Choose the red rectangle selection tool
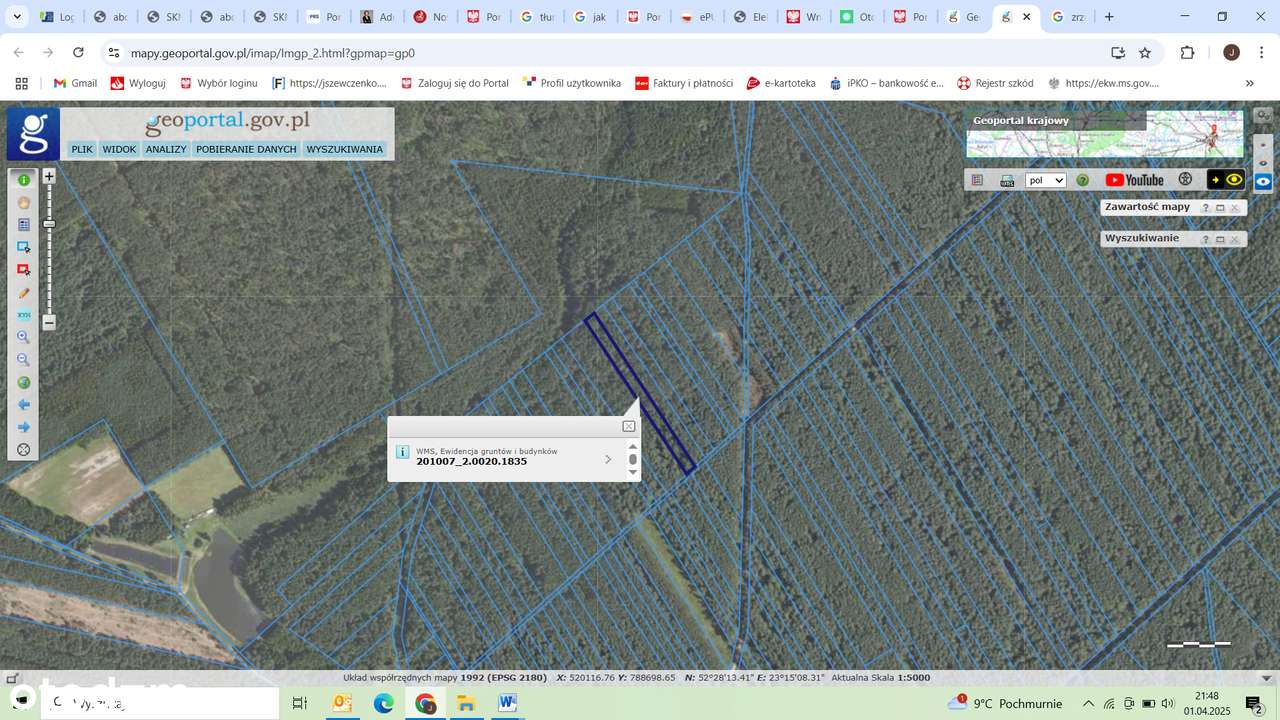Image resolution: width=1280 pixels, height=720 pixels. pos(24,270)
